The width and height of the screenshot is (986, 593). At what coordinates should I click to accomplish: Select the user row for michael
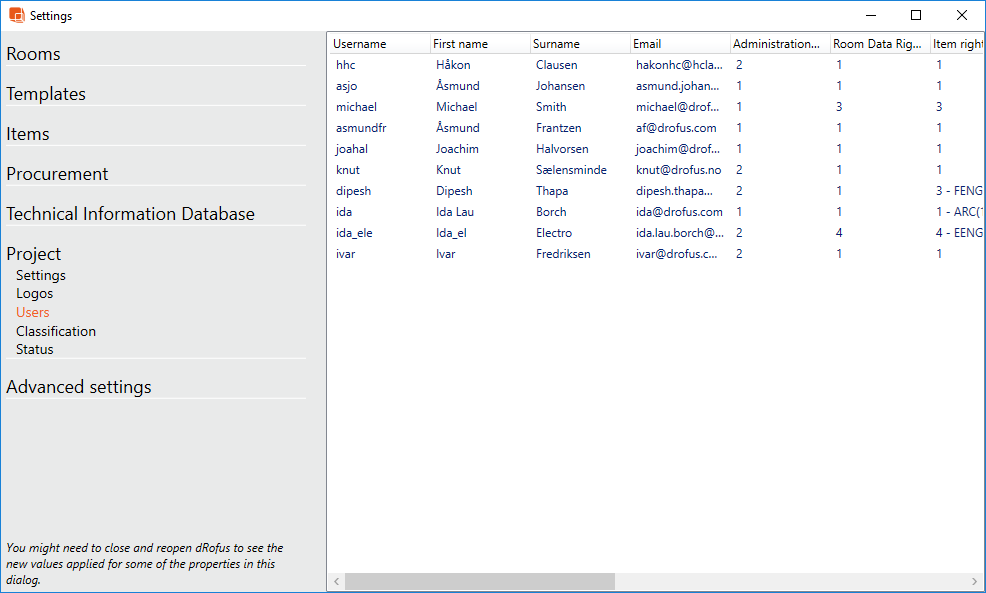[x=356, y=107]
